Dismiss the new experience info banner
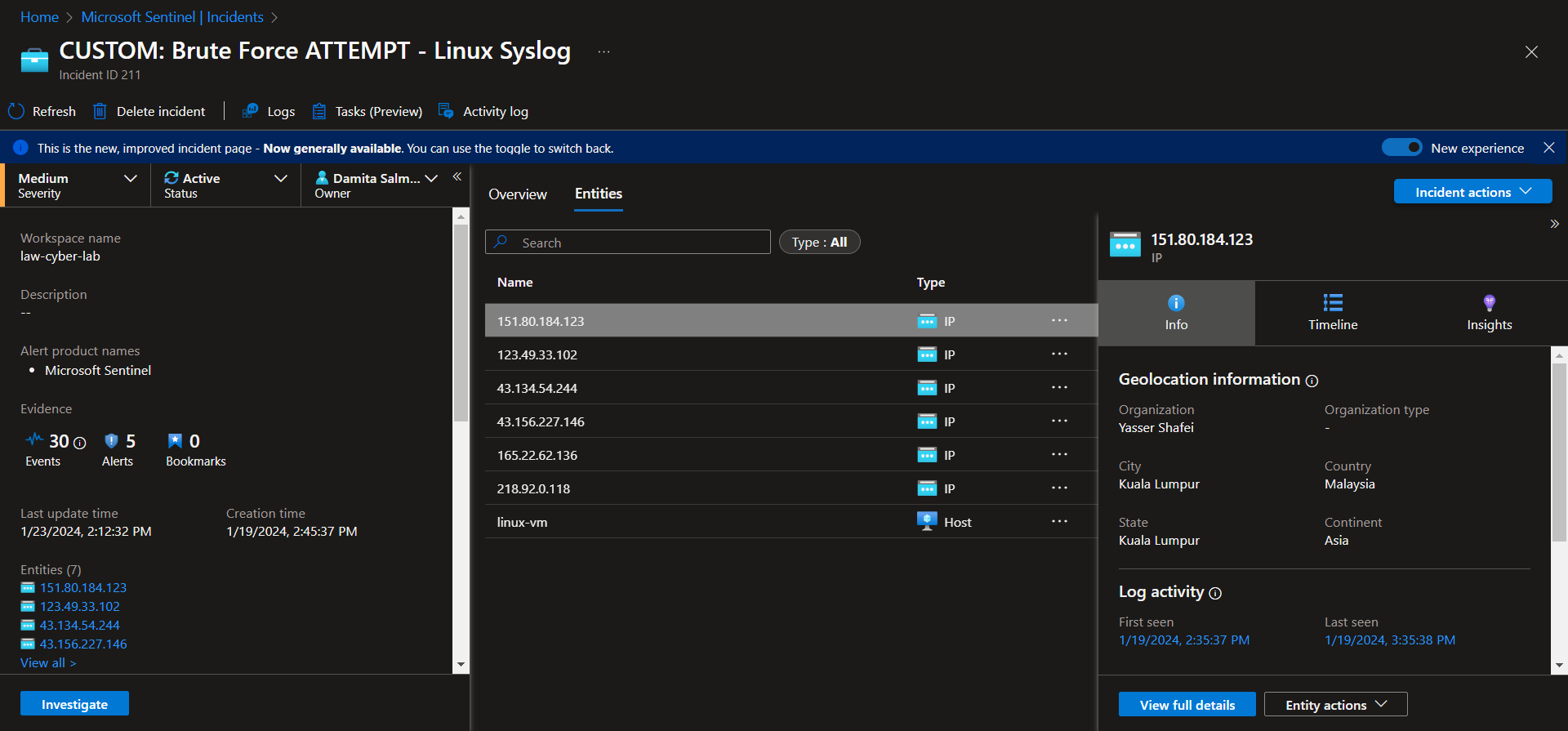 [1548, 148]
